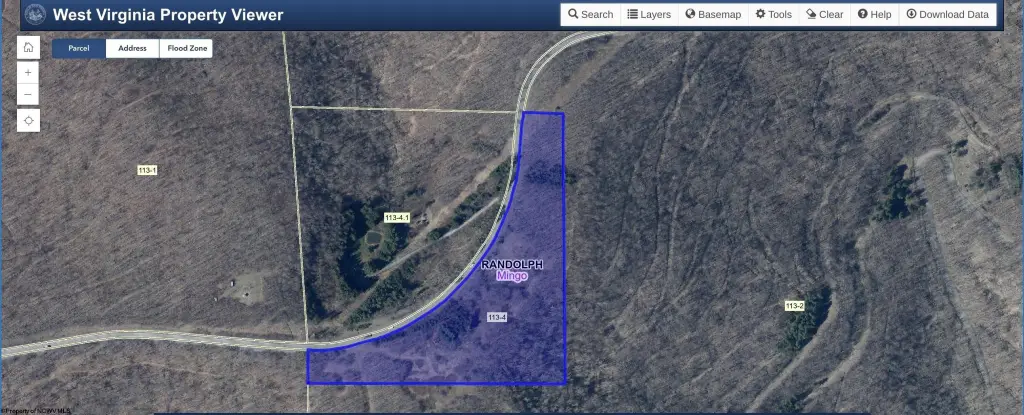Open the Layers panel
This screenshot has width=1024, height=415.
(x=649, y=14)
